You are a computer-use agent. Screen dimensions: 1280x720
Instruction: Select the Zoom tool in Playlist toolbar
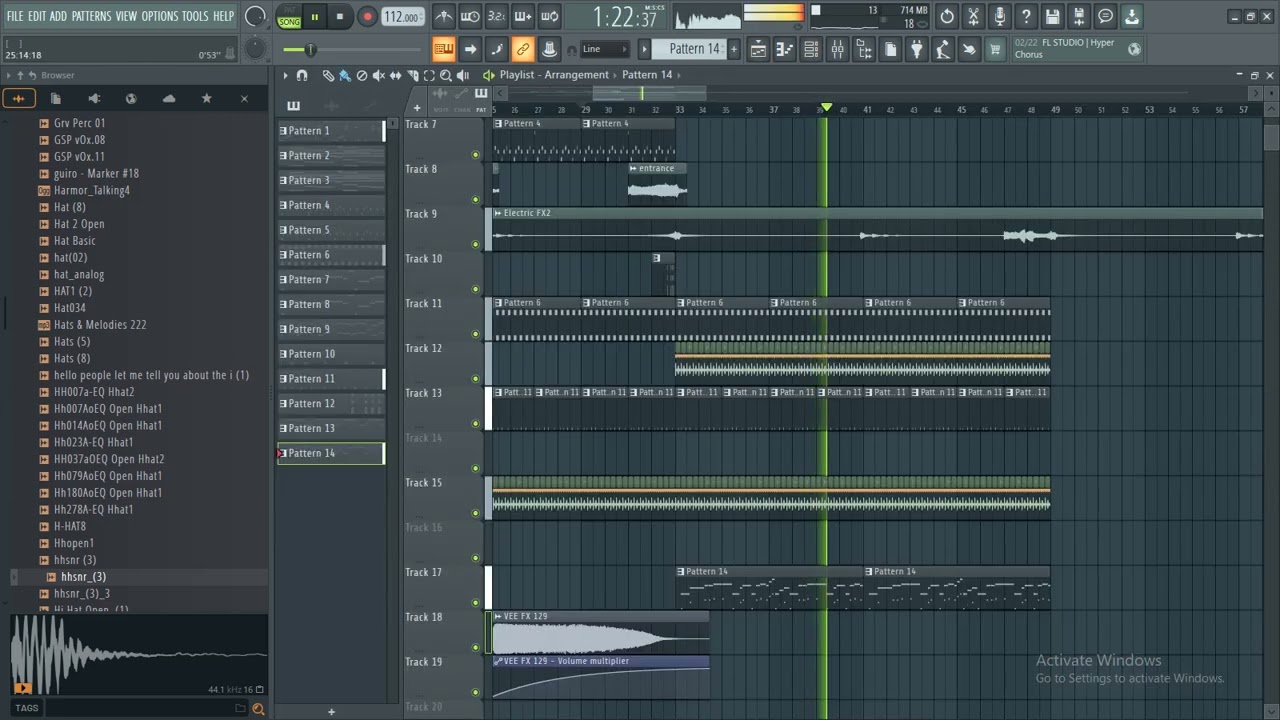(446, 75)
